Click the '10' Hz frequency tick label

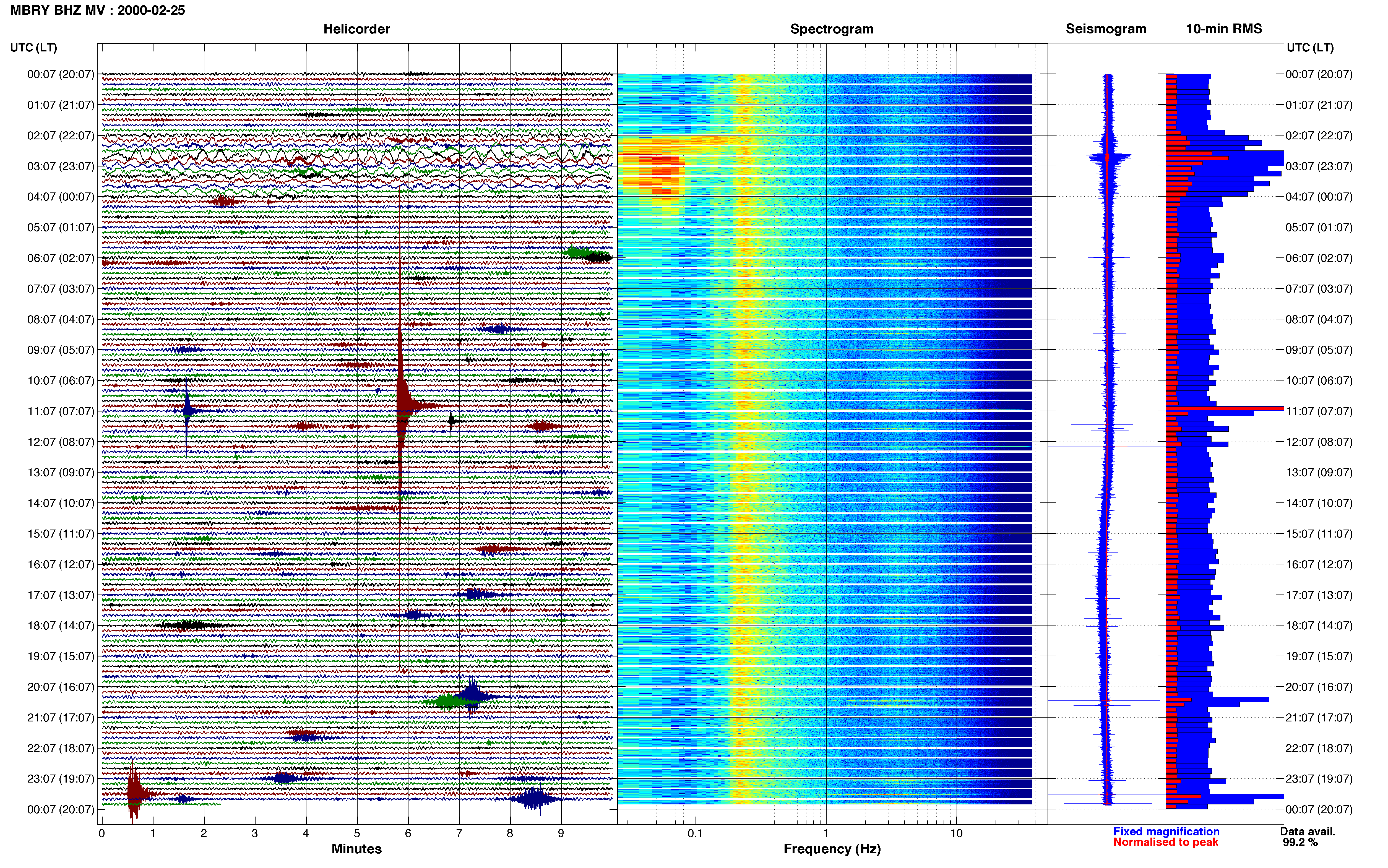[x=956, y=833]
